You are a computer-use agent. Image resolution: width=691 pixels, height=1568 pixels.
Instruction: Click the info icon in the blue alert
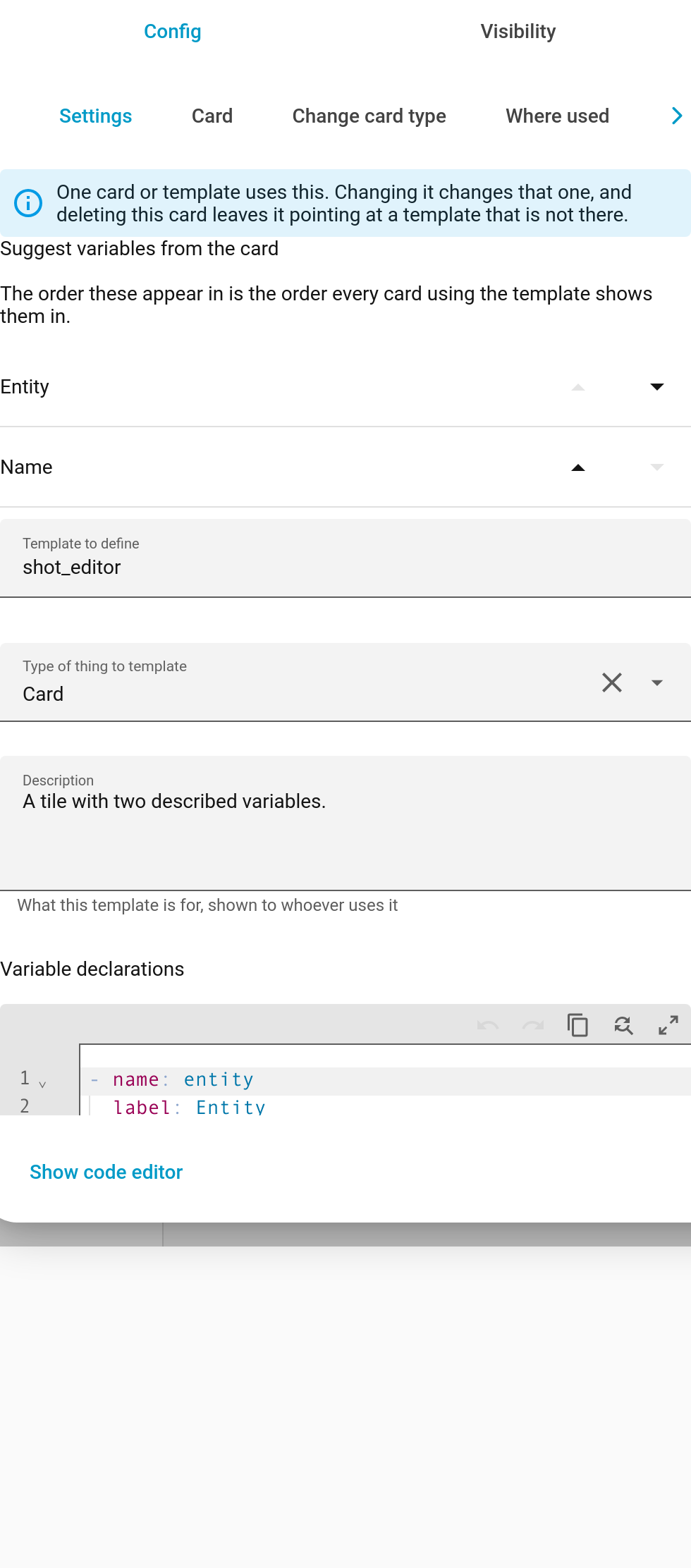[x=28, y=203]
